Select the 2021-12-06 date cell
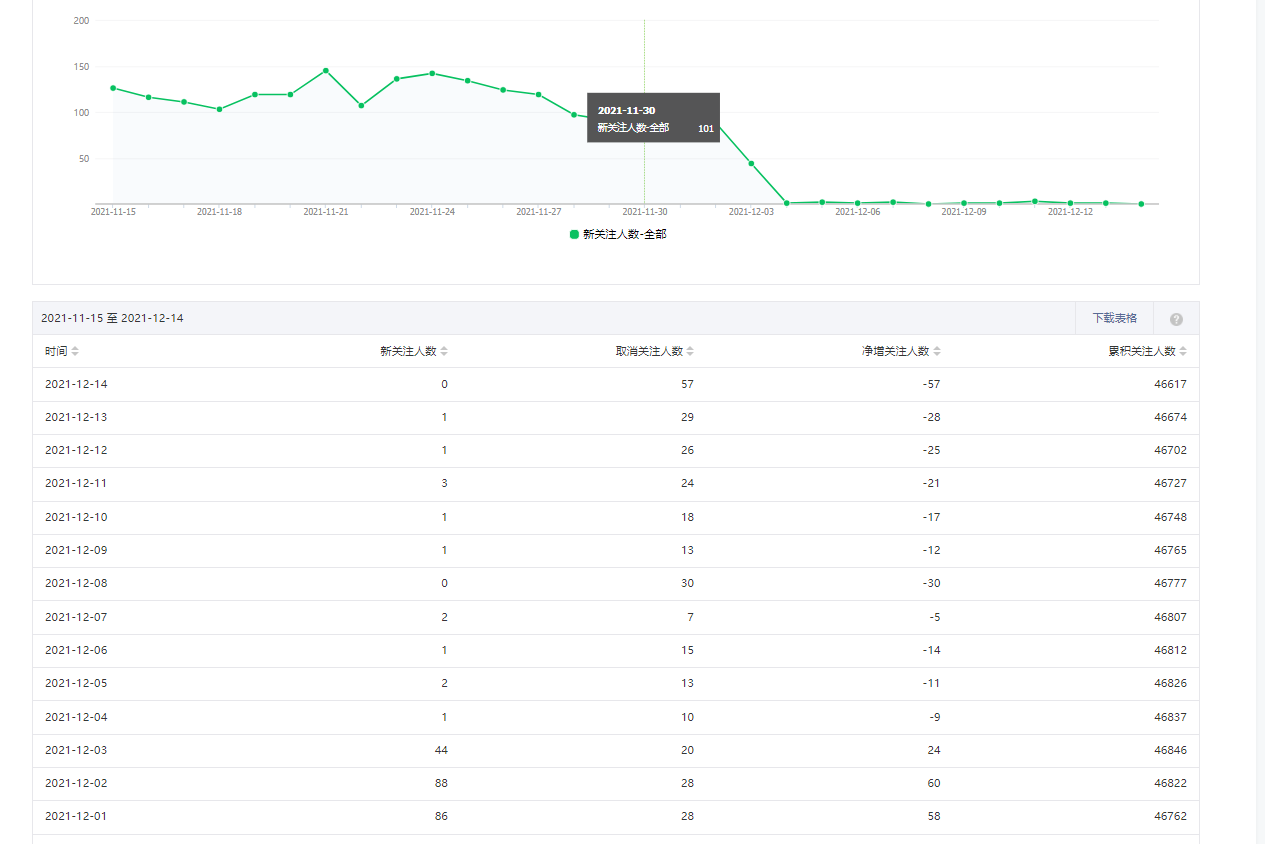This screenshot has height=844, width=1265. click(76, 650)
